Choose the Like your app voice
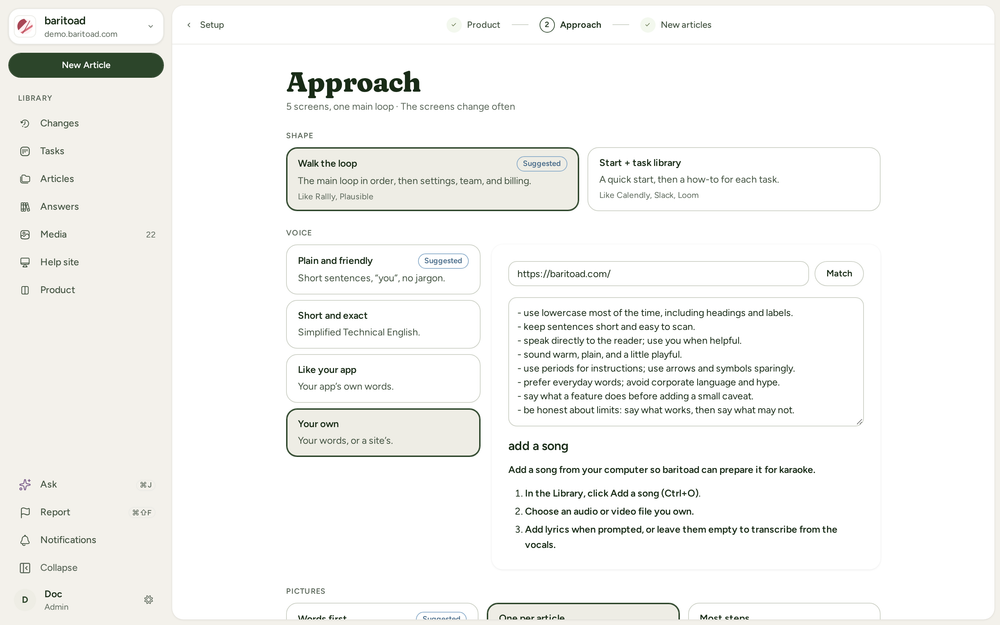This screenshot has width=1000, height=625. [383, 378]
